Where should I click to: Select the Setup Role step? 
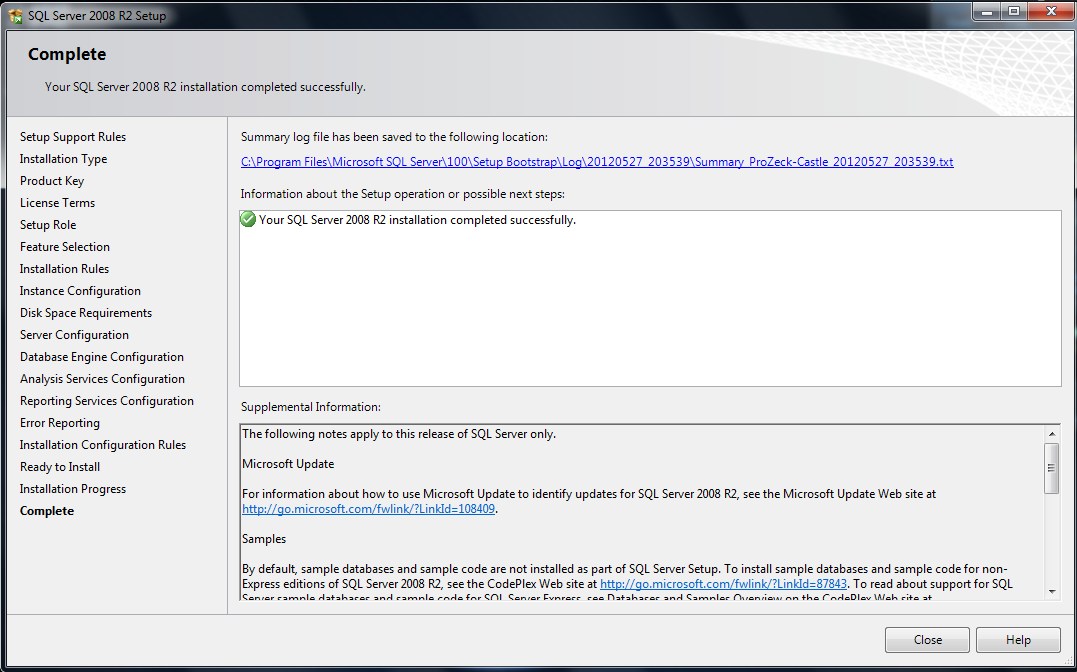click(48, 225)
